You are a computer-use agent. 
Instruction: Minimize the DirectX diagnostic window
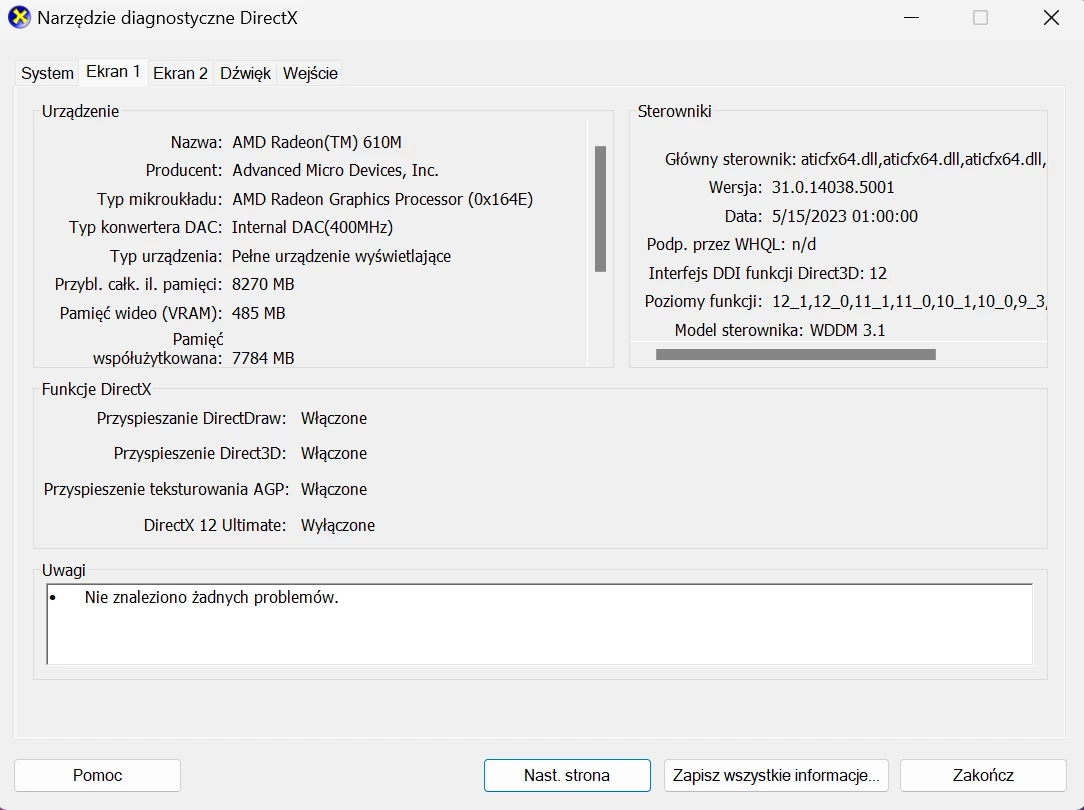[912, 17]
